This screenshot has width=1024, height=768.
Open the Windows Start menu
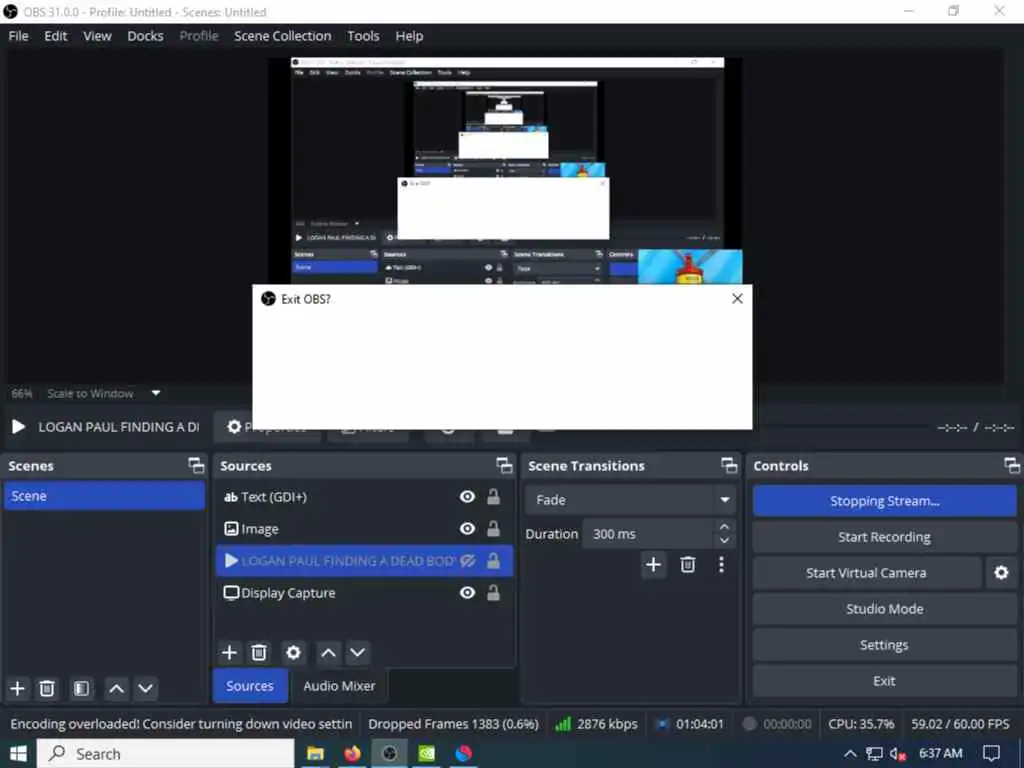18,754
